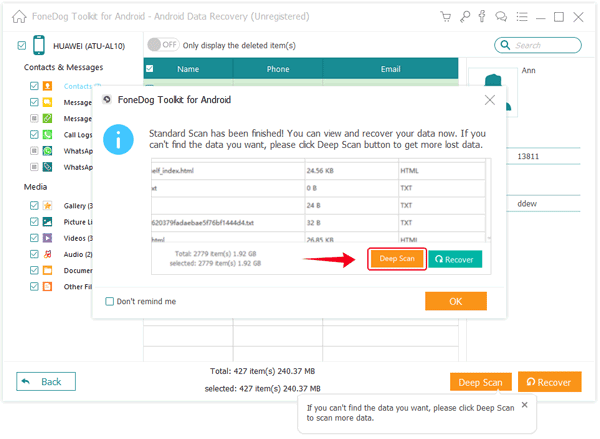Screen dimensions: 600x439
Task: Click the 620379fadaebae5f76bf1444d4.txt row
Action: (x=318, y=223)
